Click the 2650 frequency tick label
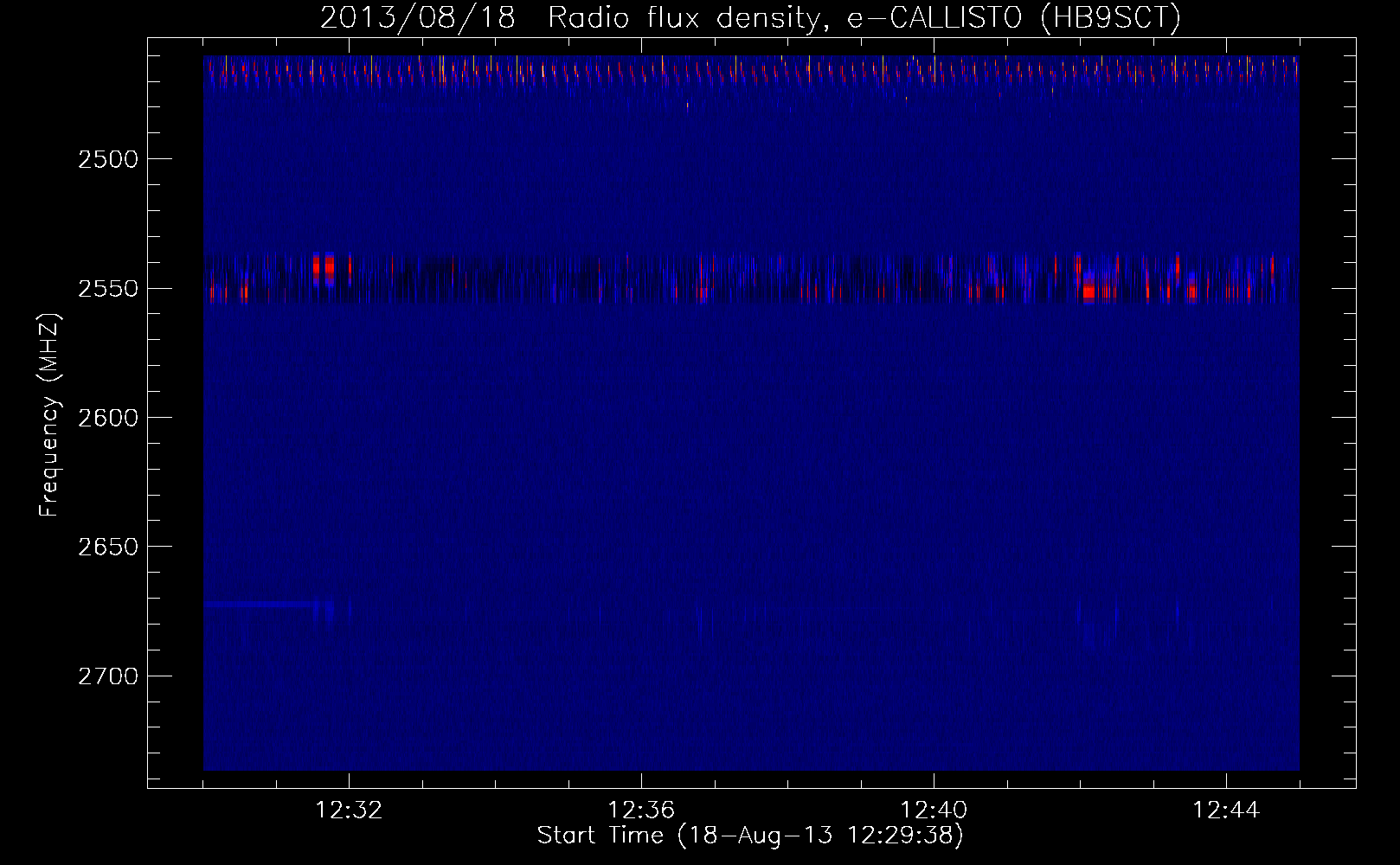 108,547
